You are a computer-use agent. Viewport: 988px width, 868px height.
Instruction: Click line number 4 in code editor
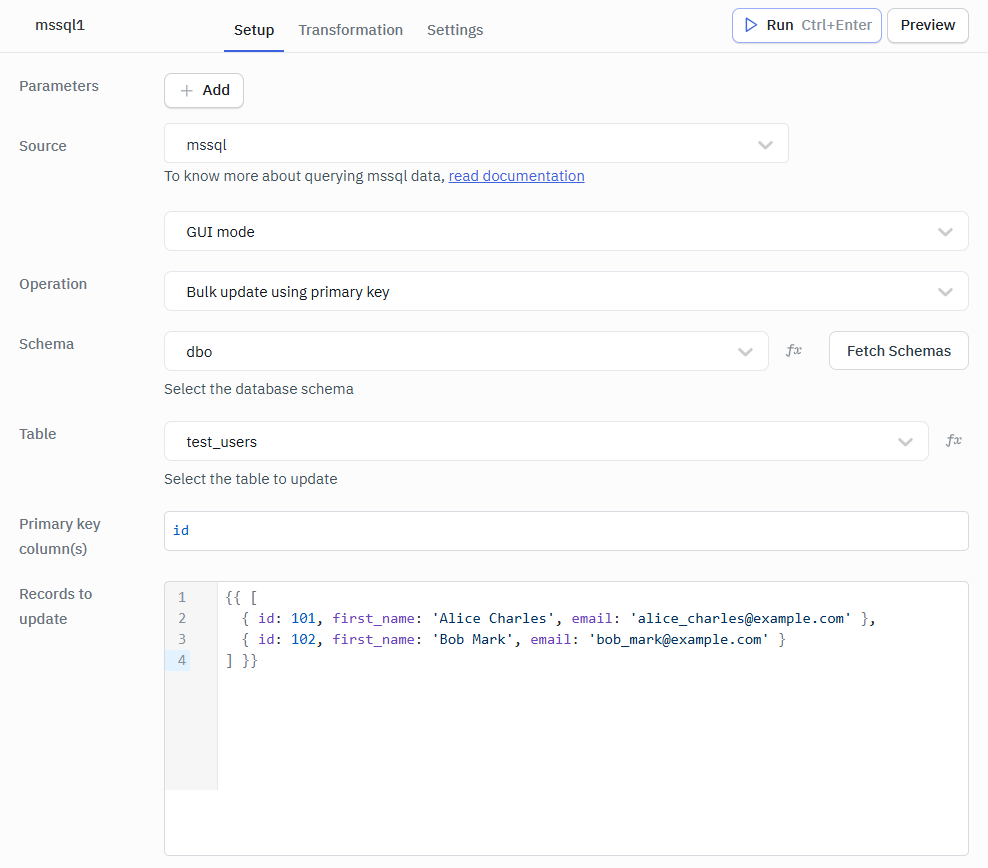pyautogui.click(x=181, y=660)
